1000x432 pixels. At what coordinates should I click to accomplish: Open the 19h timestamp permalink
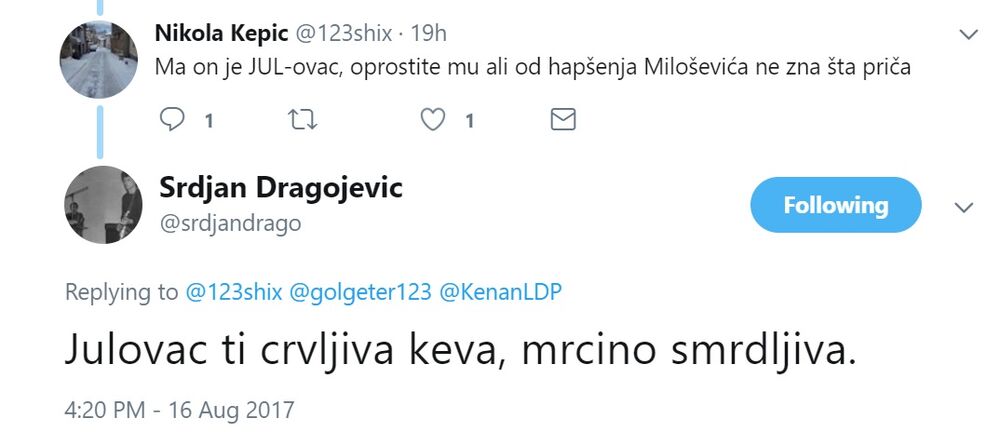pos(427,34)
